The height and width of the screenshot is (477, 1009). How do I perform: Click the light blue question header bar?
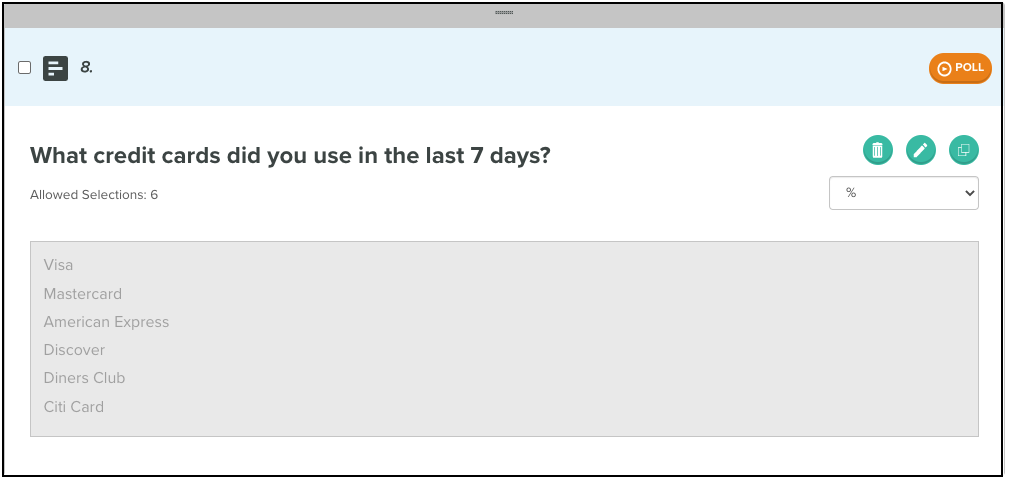click(502, 67)
